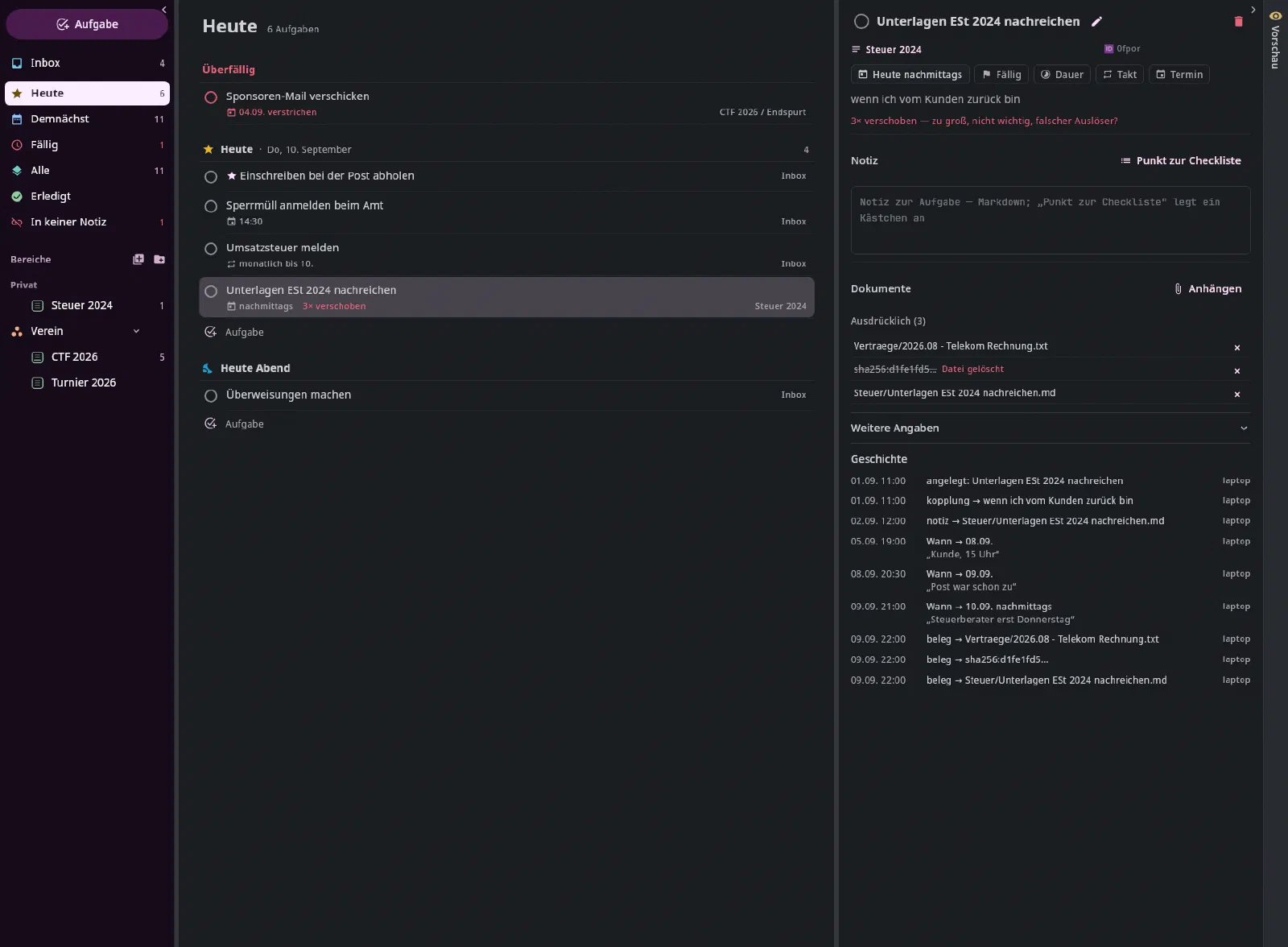Tick the Umsatzsteuer melden task circle
The width and height of the screenshot is (1288, 947).
tap(211, 249)
